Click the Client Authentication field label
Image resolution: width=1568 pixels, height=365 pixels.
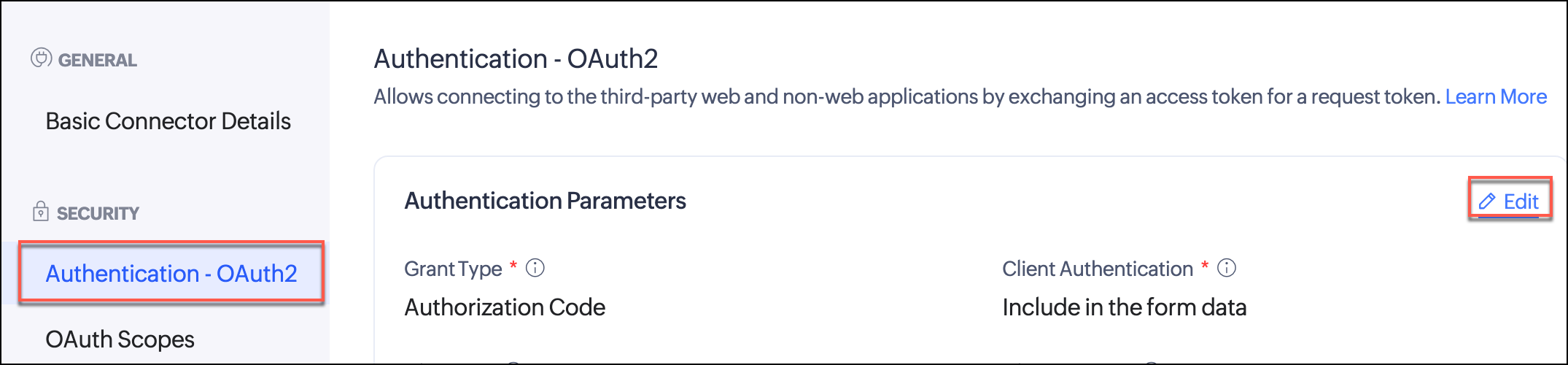(1097, 269)
